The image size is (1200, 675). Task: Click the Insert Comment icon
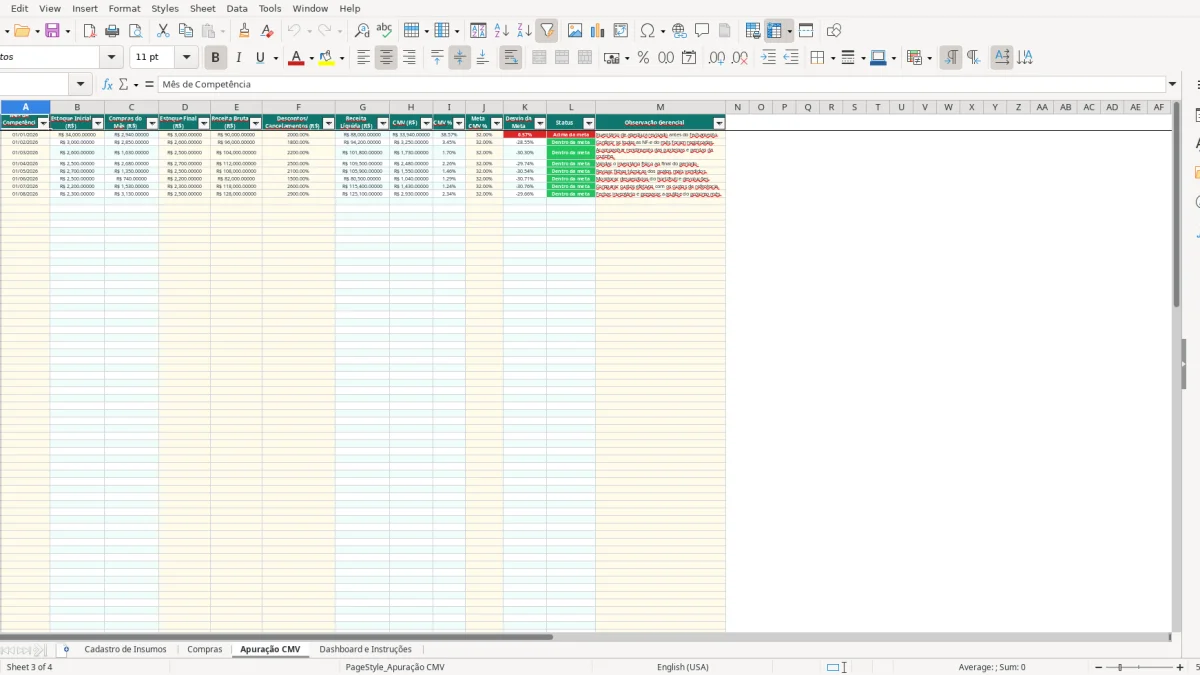[x=702, y=31]
